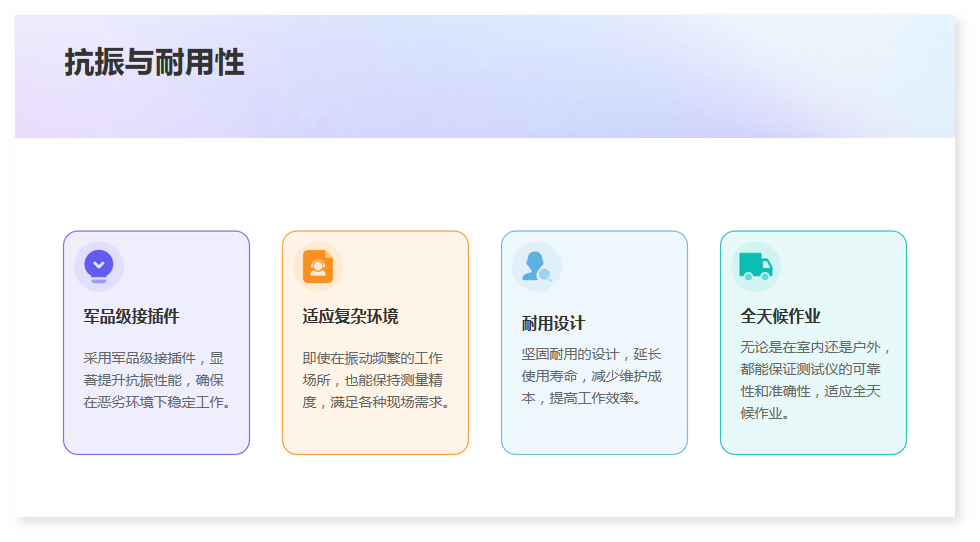Select the paragraph starting 无论是在室内还是户外
Image resolution: width=980 pixels, height=542 pixels.
[x=813, y=380]
